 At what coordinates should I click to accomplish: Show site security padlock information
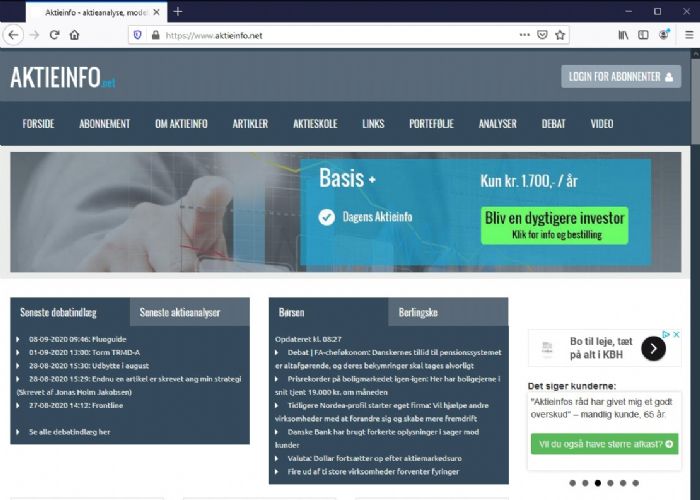(155, 35)
